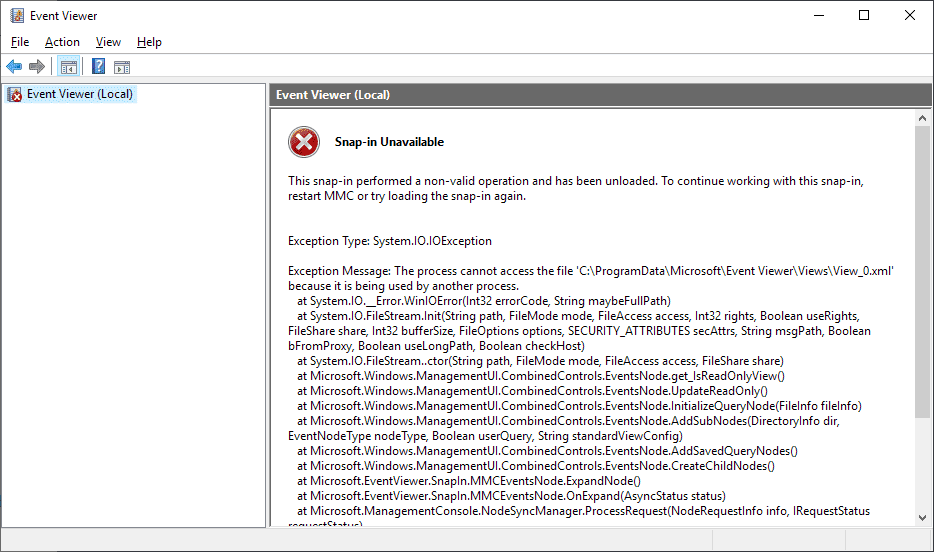Click the line 'at System.IO.__Error.WinIOError'
This screenshot has height=552, width=934.
484,301
